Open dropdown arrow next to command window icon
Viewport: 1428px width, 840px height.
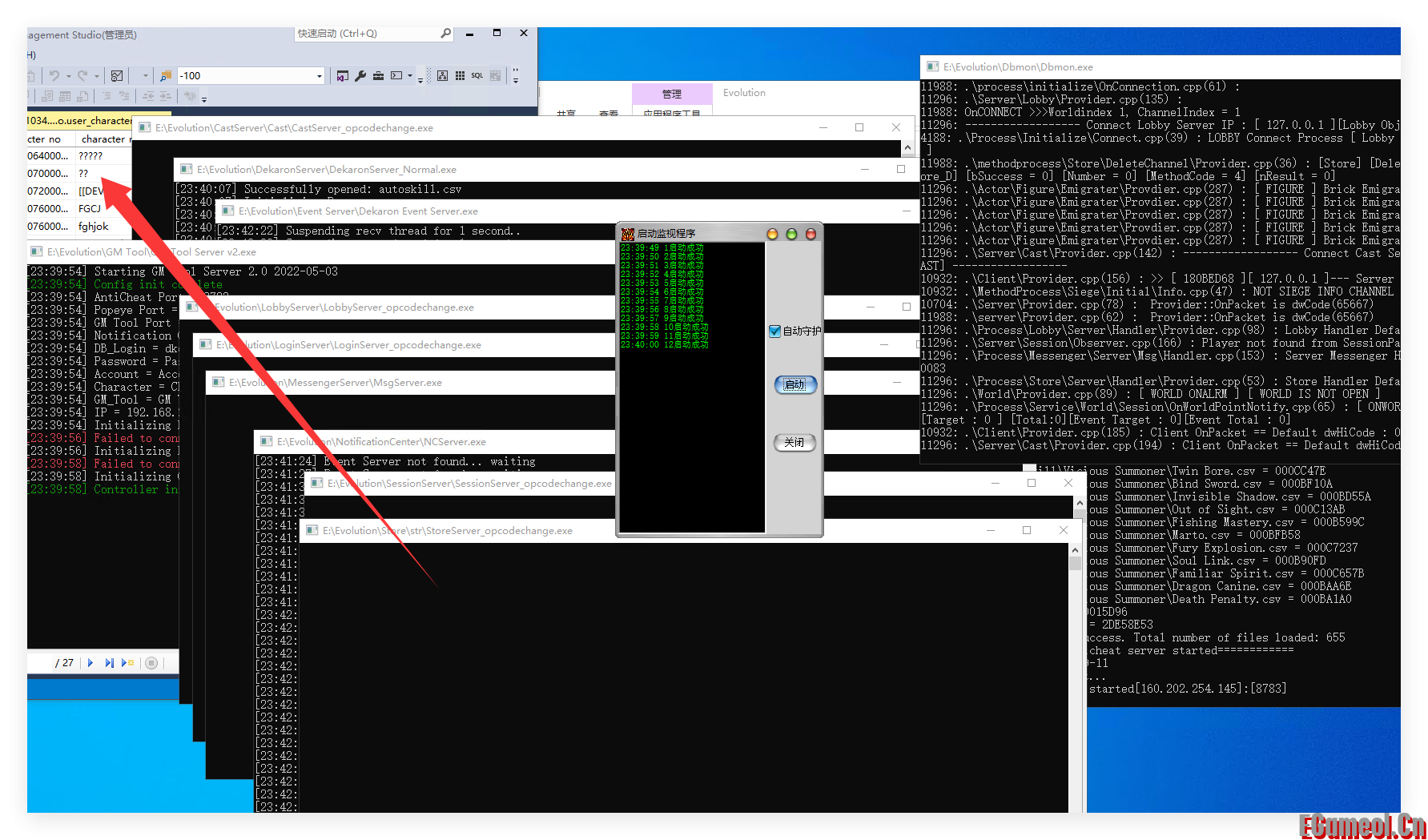pos(410,76)
